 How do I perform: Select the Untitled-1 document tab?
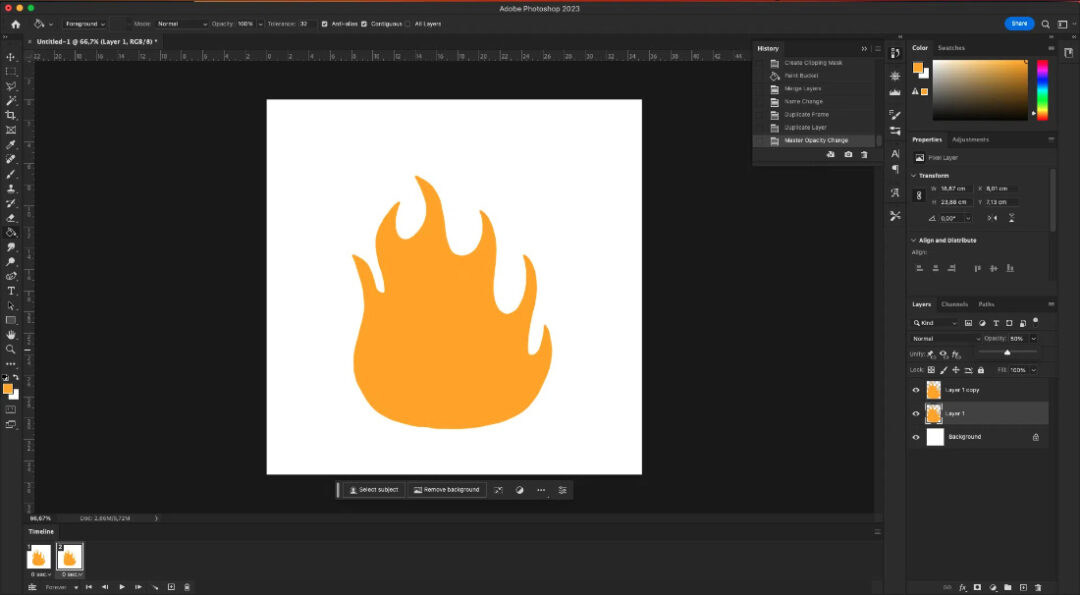(x=96, y=42)
